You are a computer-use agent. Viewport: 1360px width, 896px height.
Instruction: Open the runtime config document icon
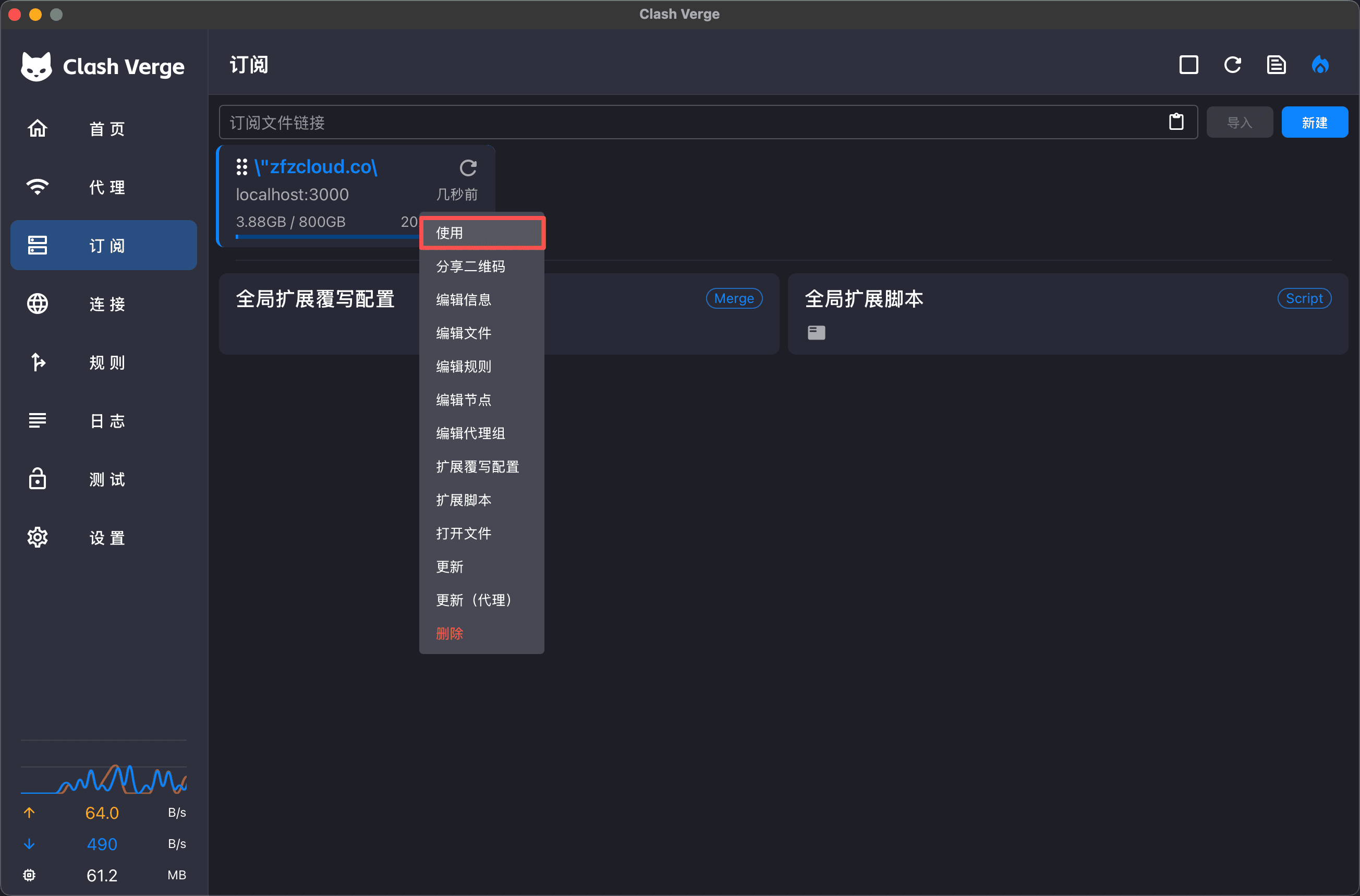[x=1276, y=65]
